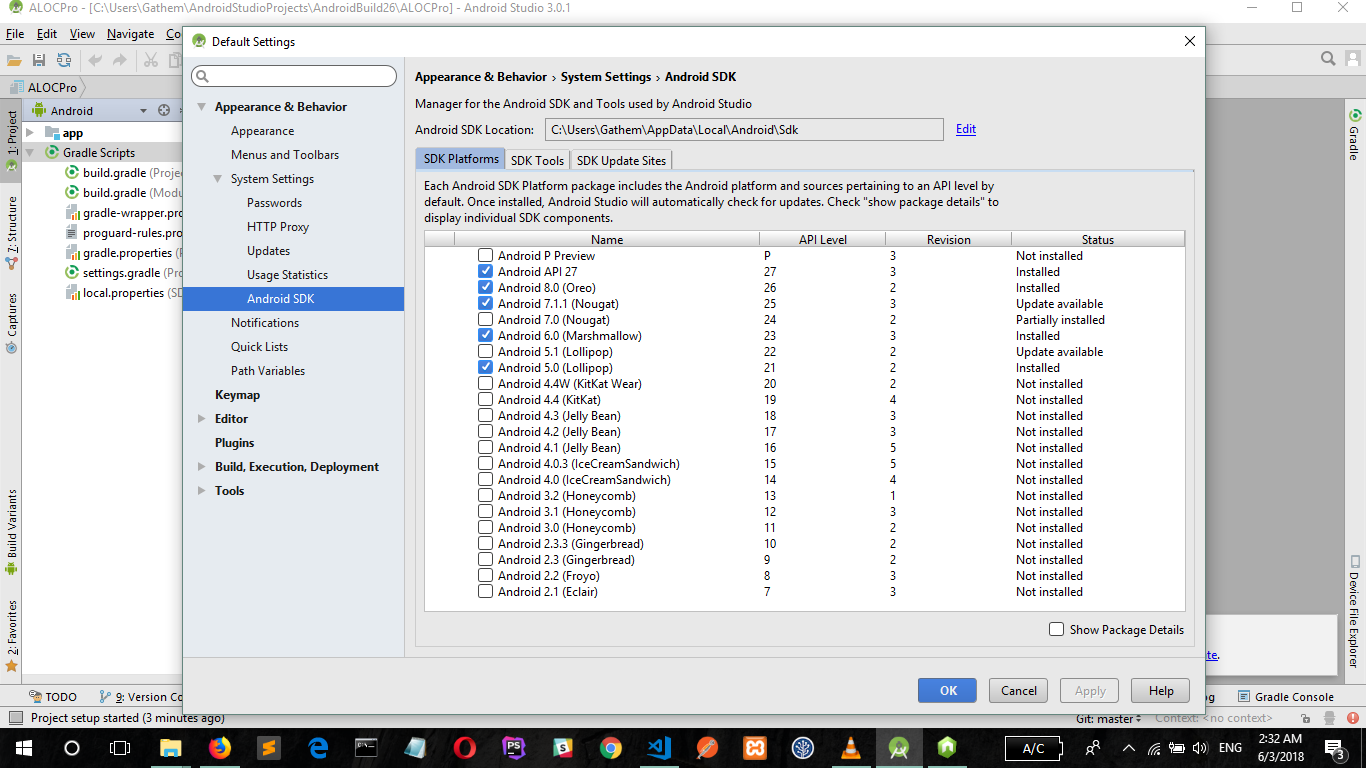Uncheck the Android 7.1.1 (Nougat) checkbox

pyautogui.click(x=485, y=304)
